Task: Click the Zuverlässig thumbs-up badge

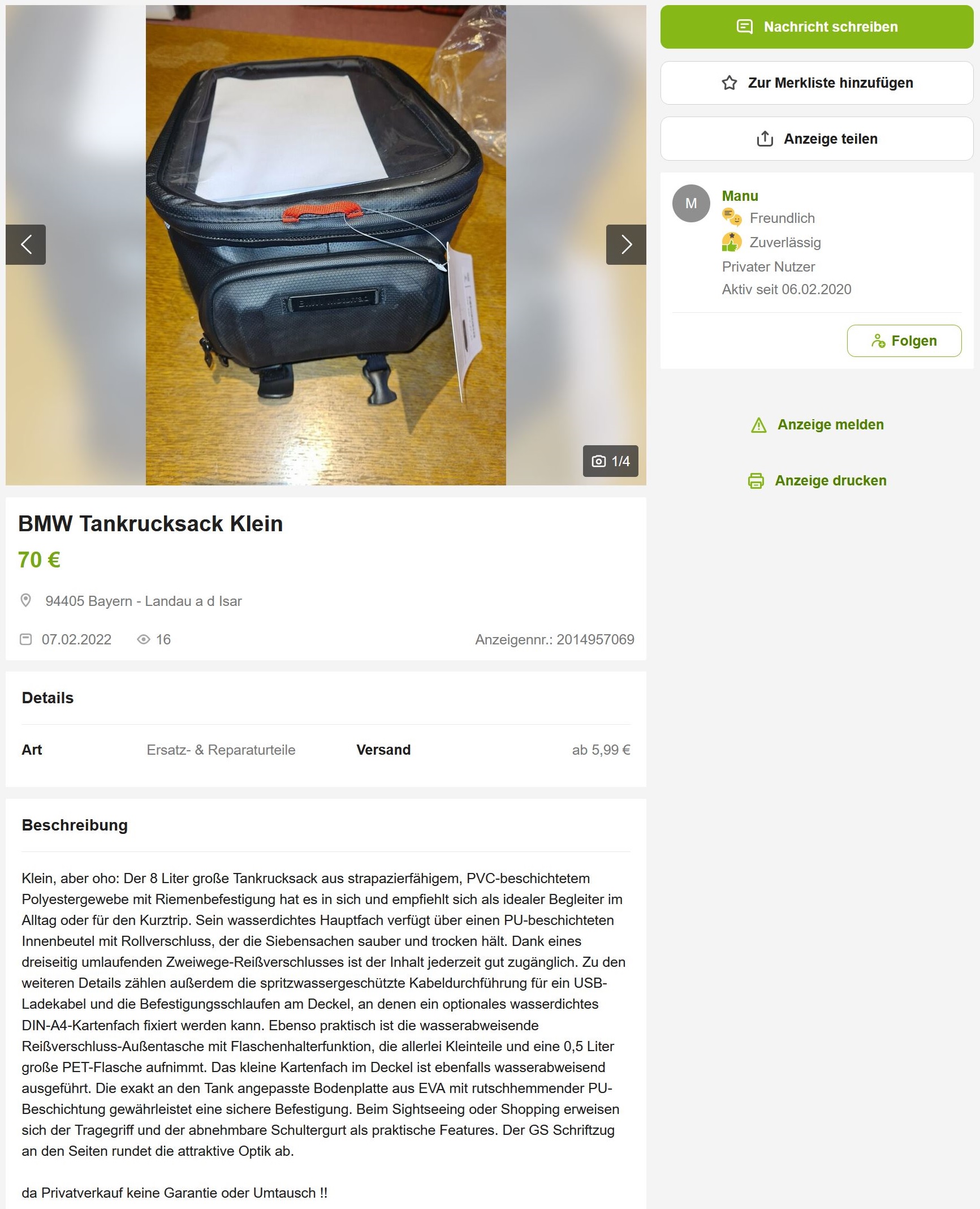Action: [732, 242]
